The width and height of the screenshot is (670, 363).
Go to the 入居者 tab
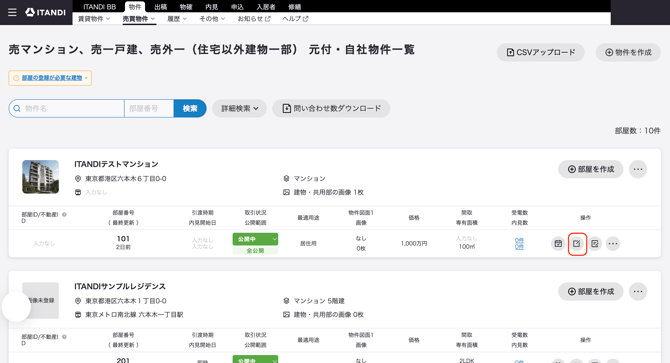[x=266, y=6]
